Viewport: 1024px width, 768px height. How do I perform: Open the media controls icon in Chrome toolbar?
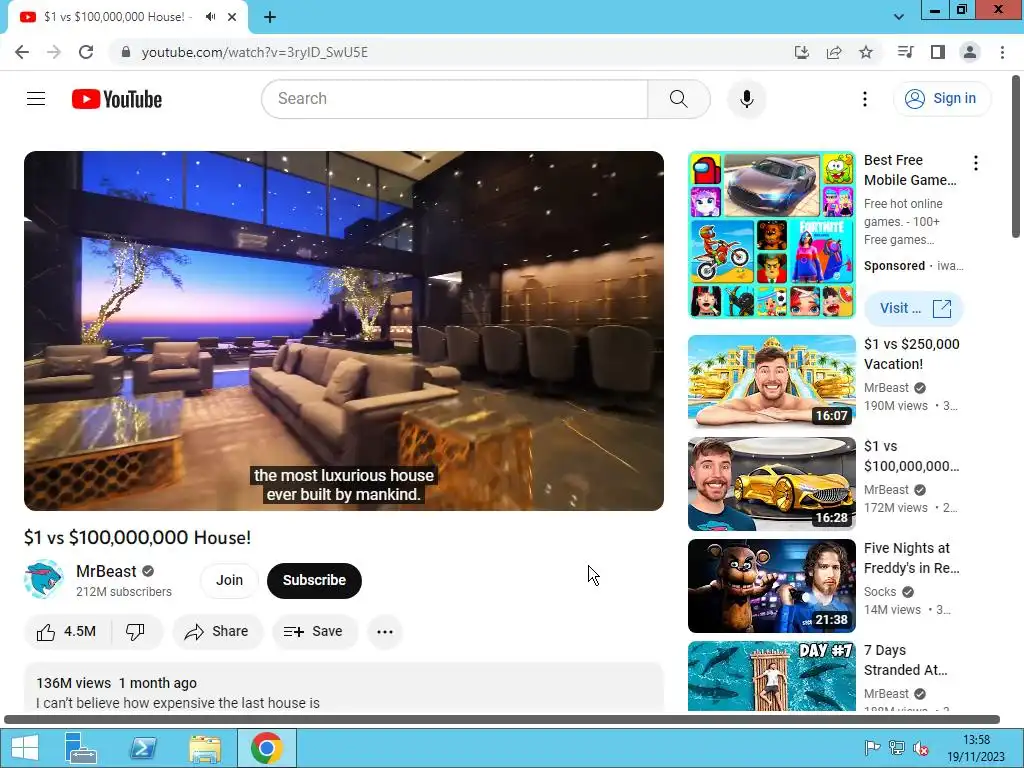point(905,52)
